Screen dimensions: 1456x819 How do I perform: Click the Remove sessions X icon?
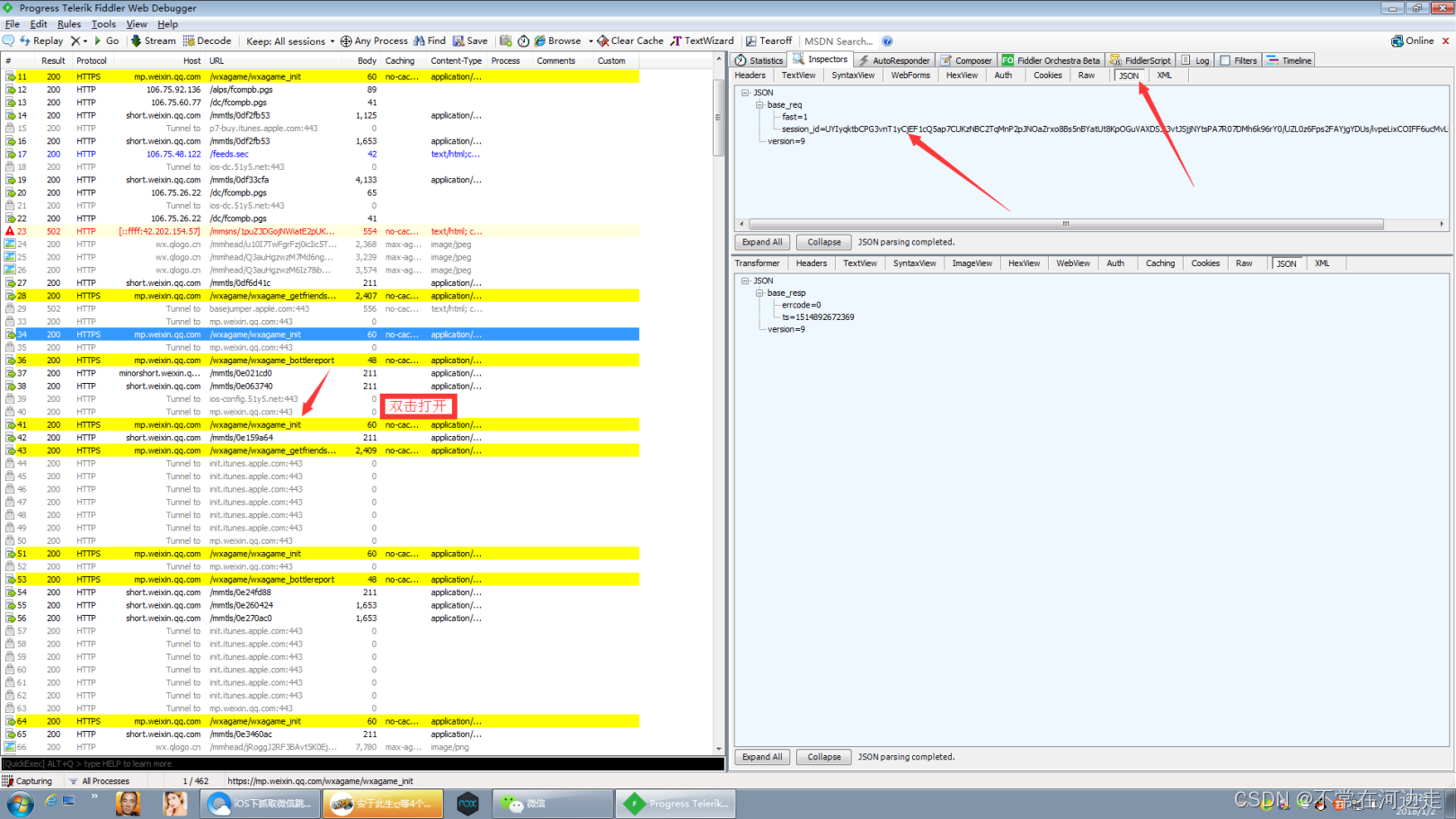tap(75, 40)
